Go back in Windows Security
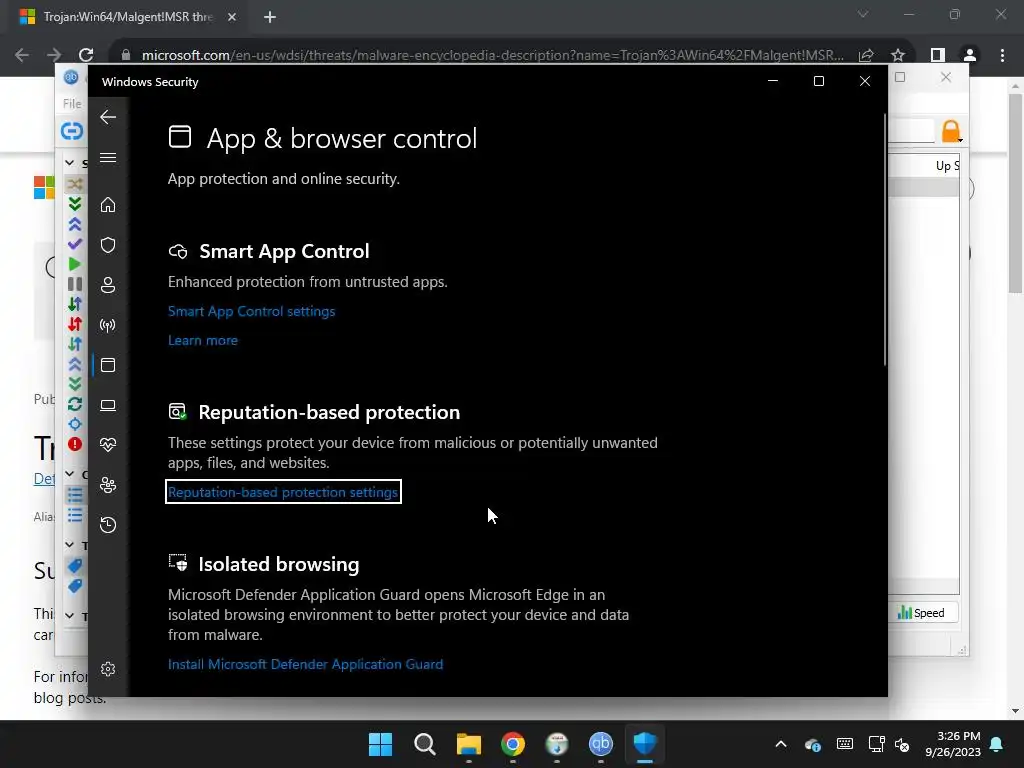This screenshot has height=768, width=1024. [x=108, y=118]
